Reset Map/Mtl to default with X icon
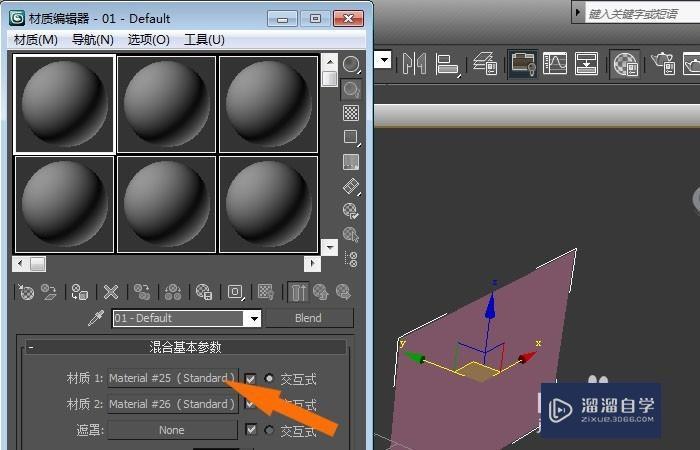The height and width of the screenshot is (450, 700). [111, 292]
